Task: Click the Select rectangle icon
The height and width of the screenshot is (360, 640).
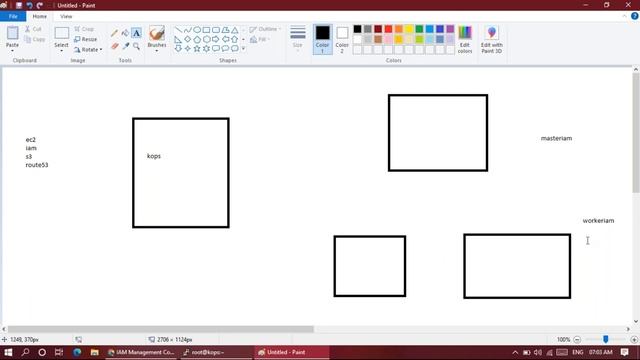Action: [x=62, y=33]
